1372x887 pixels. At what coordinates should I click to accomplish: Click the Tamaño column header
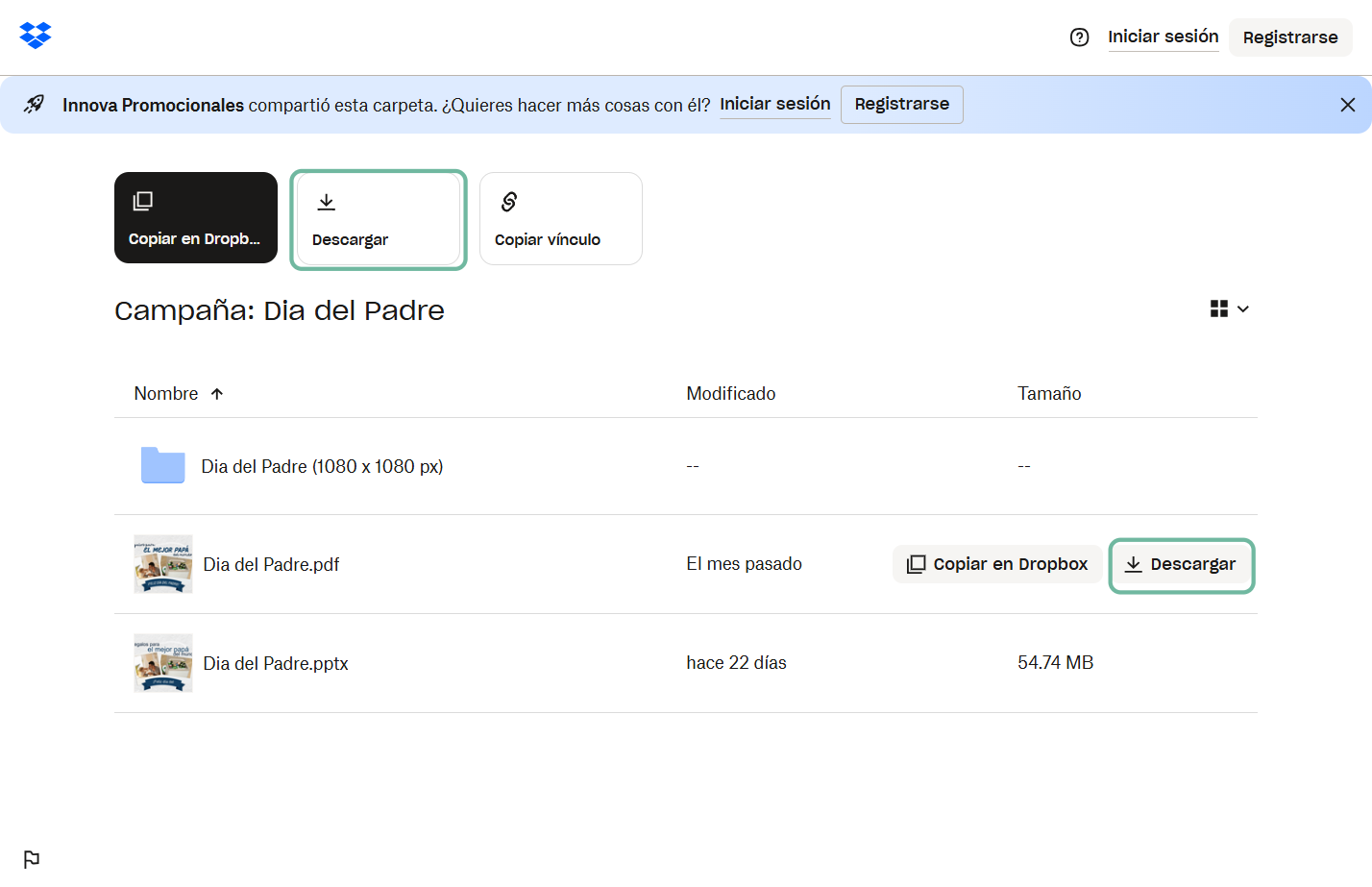[x=1049, y=394]
